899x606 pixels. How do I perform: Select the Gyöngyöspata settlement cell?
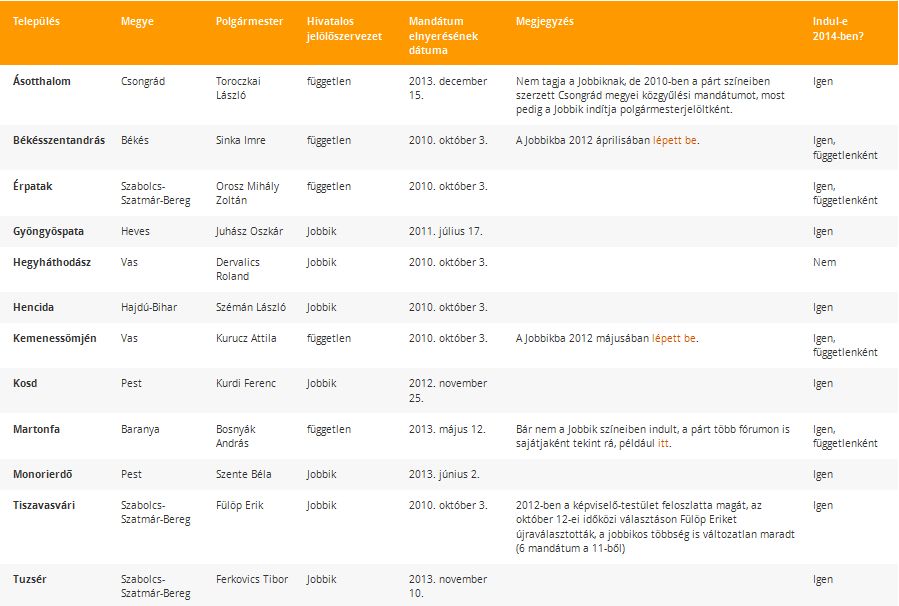click(x=48, y=232)
